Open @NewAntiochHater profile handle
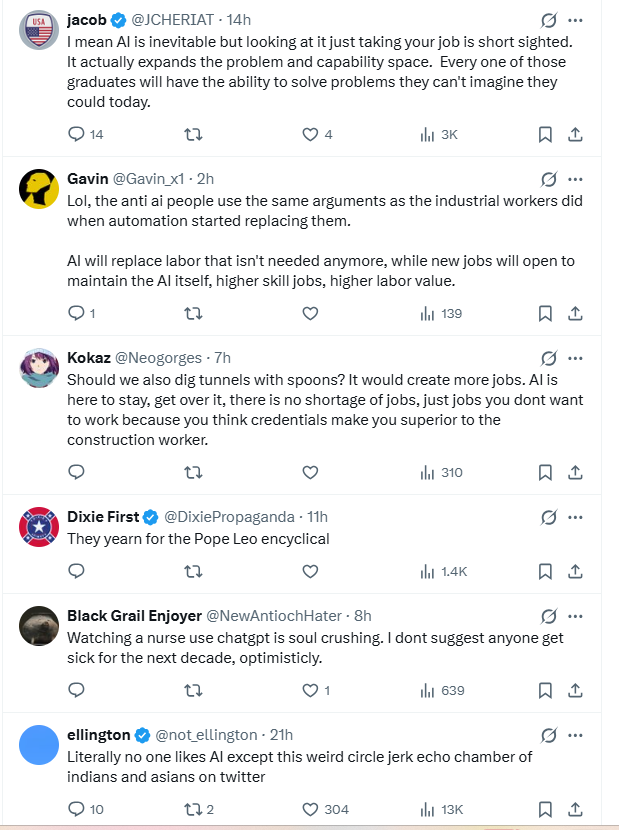Viewport: 619px width, 830px height. [x=274, y=616]
